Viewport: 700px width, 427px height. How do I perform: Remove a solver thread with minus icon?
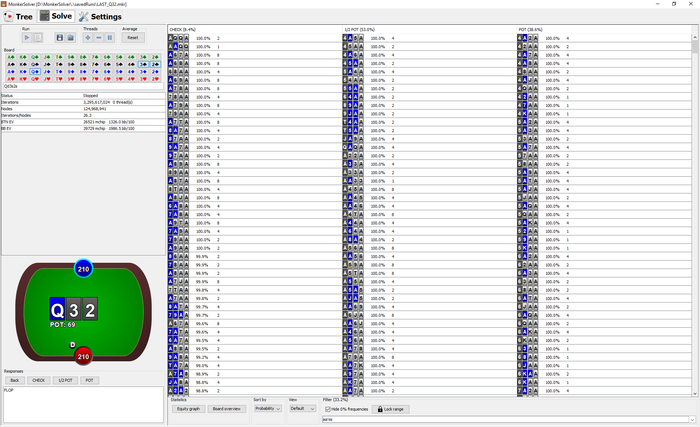click(x=99, y=38)
